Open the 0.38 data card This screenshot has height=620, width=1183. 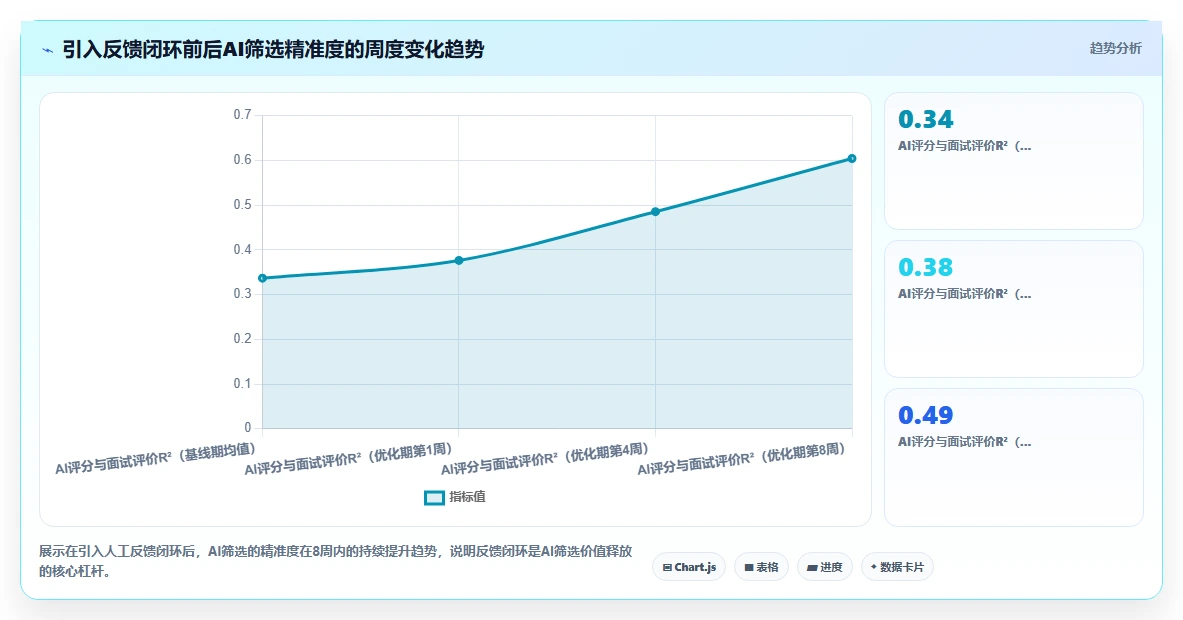coord(1013,308)
